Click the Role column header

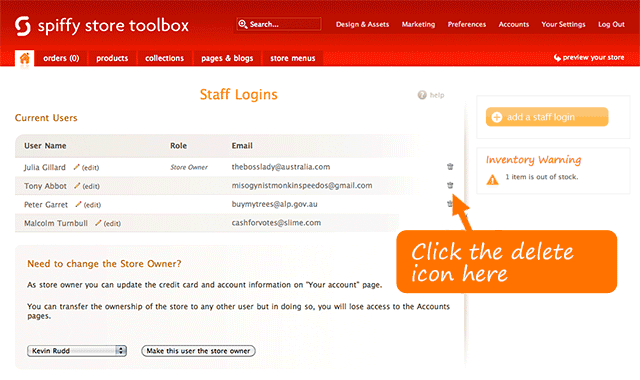pos(178,146)
